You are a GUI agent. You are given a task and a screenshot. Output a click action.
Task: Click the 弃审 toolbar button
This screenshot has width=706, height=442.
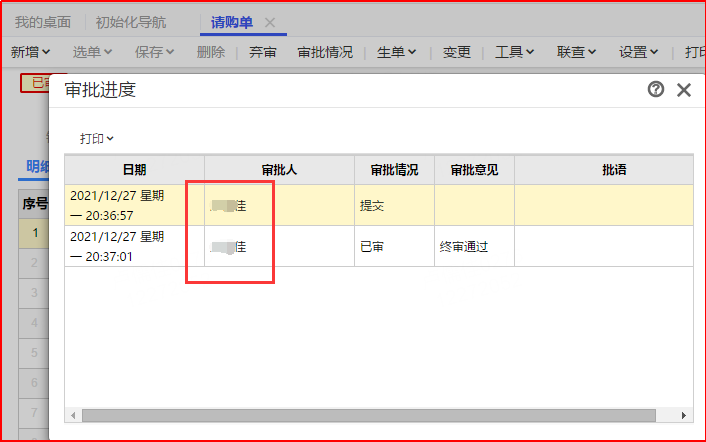(263, 52)
